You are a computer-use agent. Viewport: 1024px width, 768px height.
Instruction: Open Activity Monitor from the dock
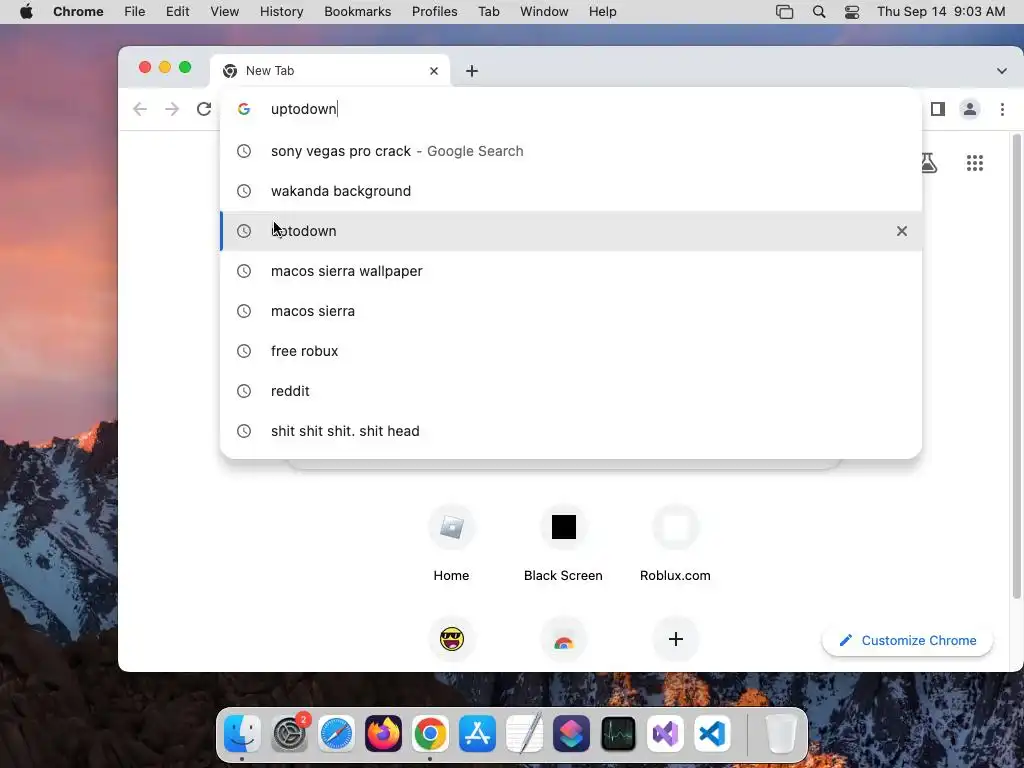click(618, 733)
